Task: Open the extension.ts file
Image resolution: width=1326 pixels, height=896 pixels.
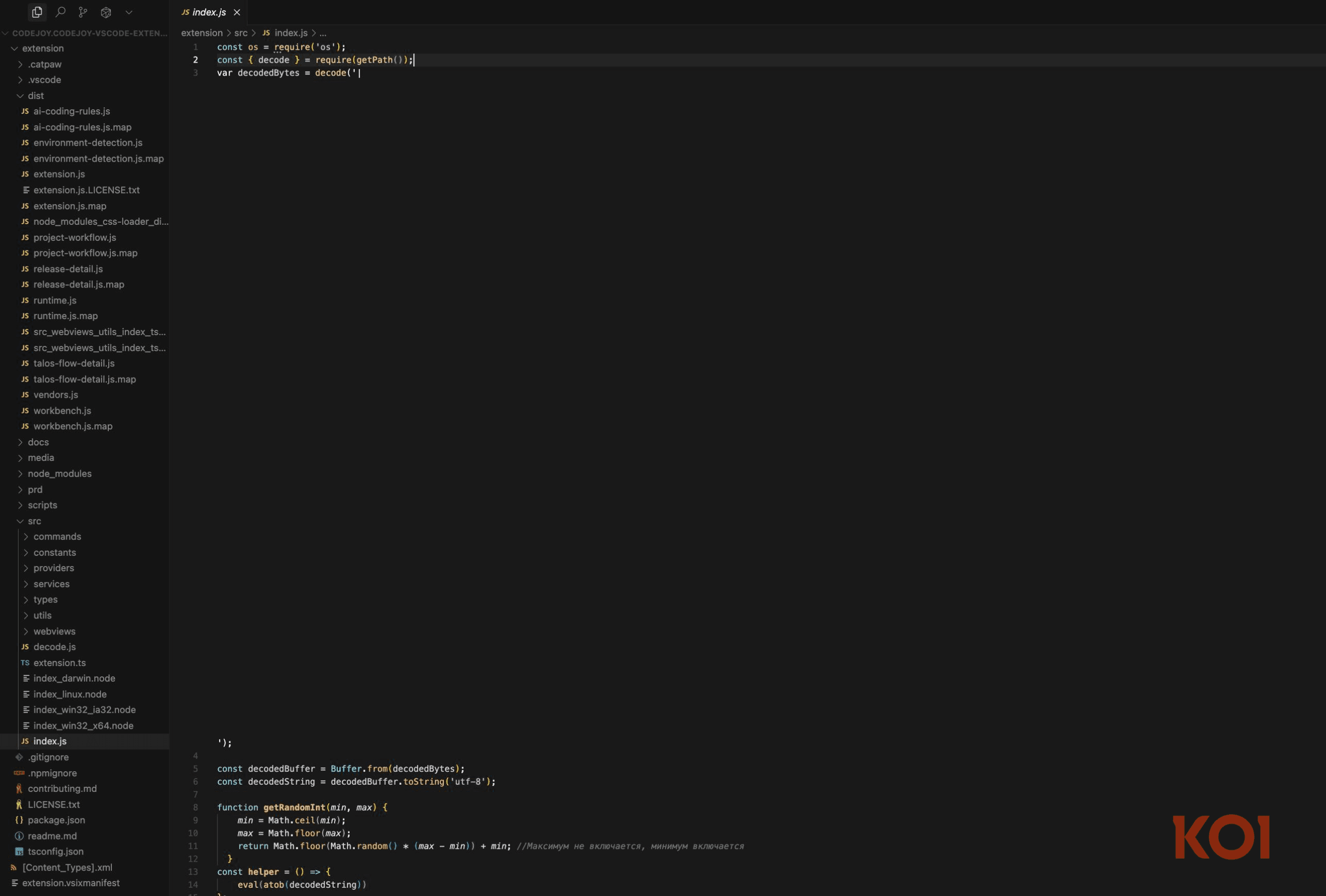Action: (61, 663)
